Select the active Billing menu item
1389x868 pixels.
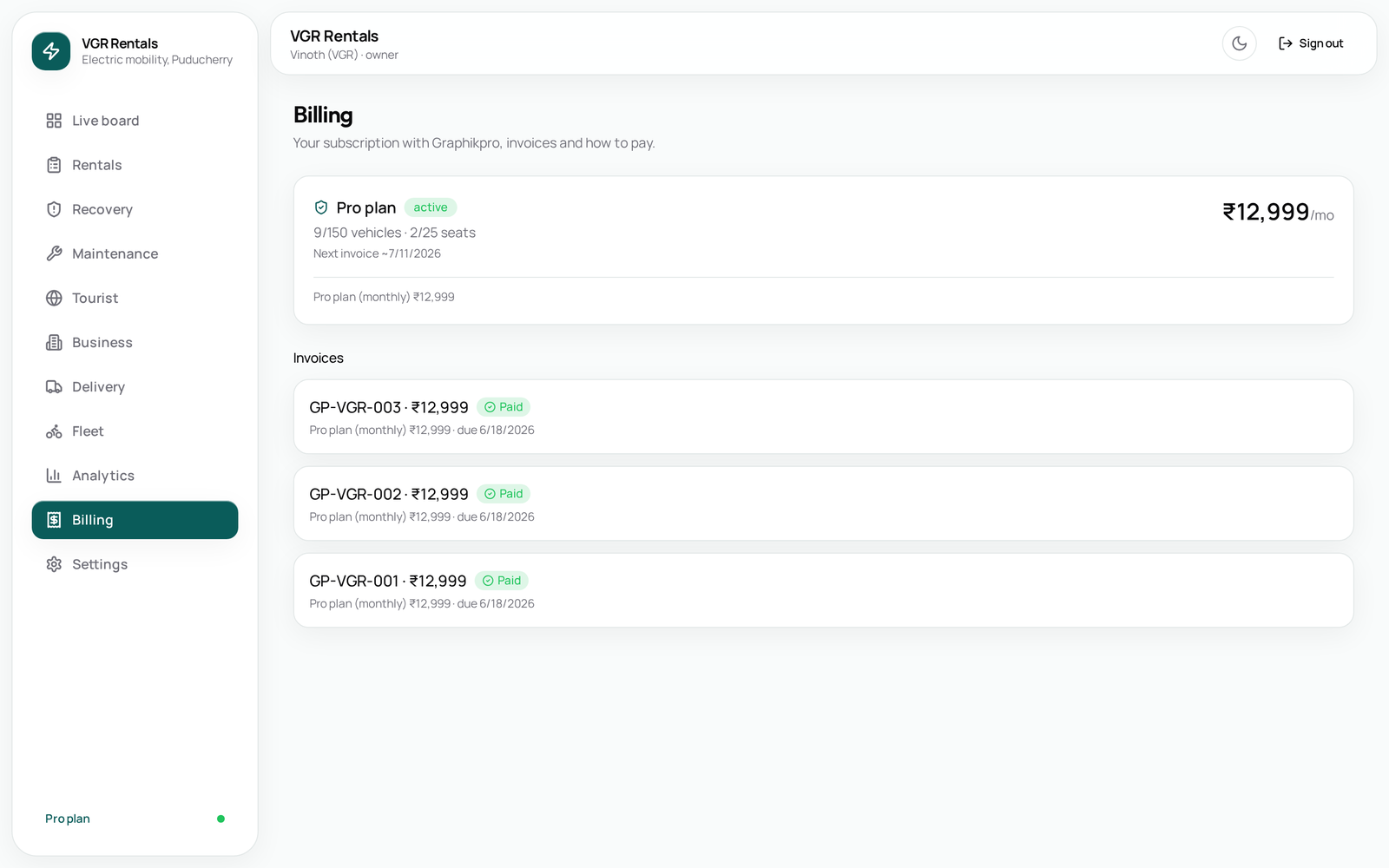[x=135, y=520]
